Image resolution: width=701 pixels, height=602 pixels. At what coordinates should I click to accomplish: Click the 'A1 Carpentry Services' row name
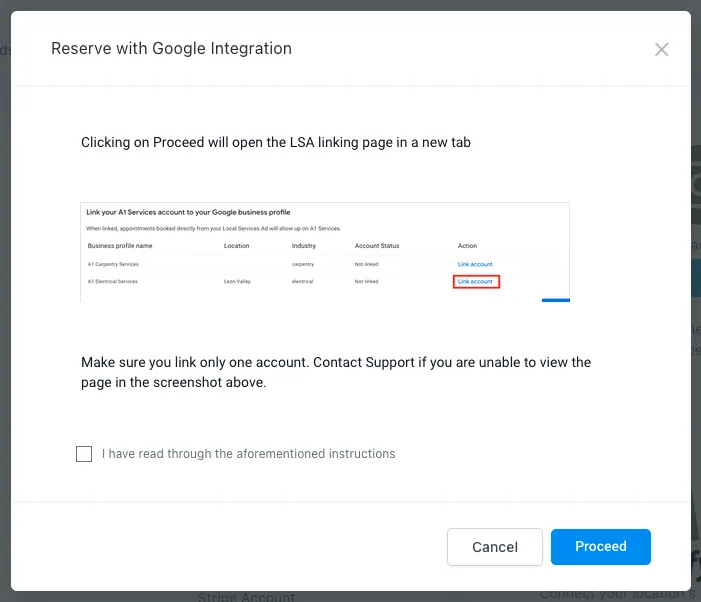click(113, 264)
